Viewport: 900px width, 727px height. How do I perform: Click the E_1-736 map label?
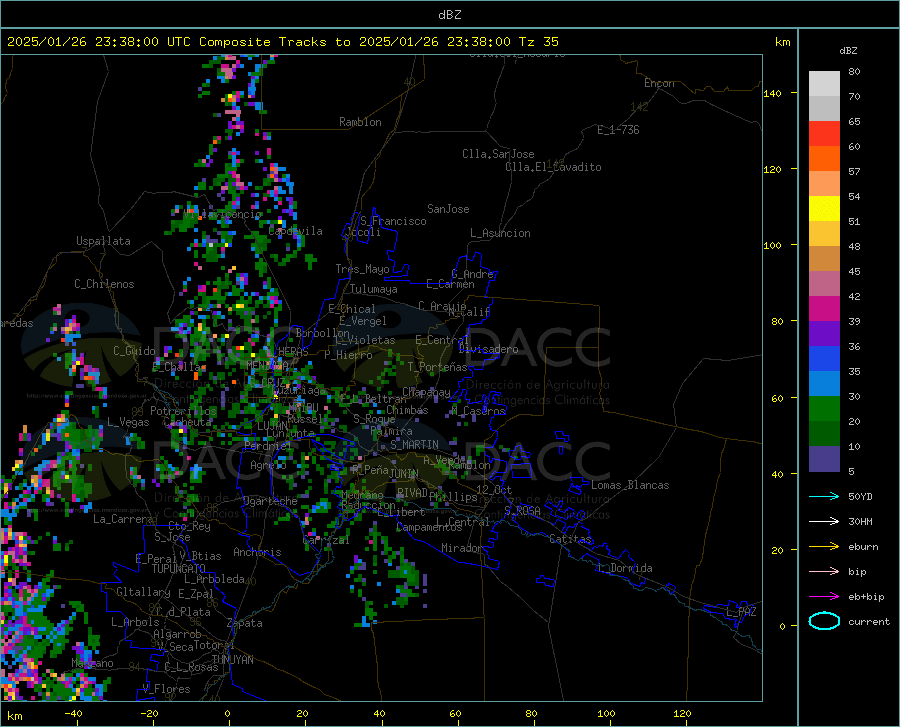(618, 130)
